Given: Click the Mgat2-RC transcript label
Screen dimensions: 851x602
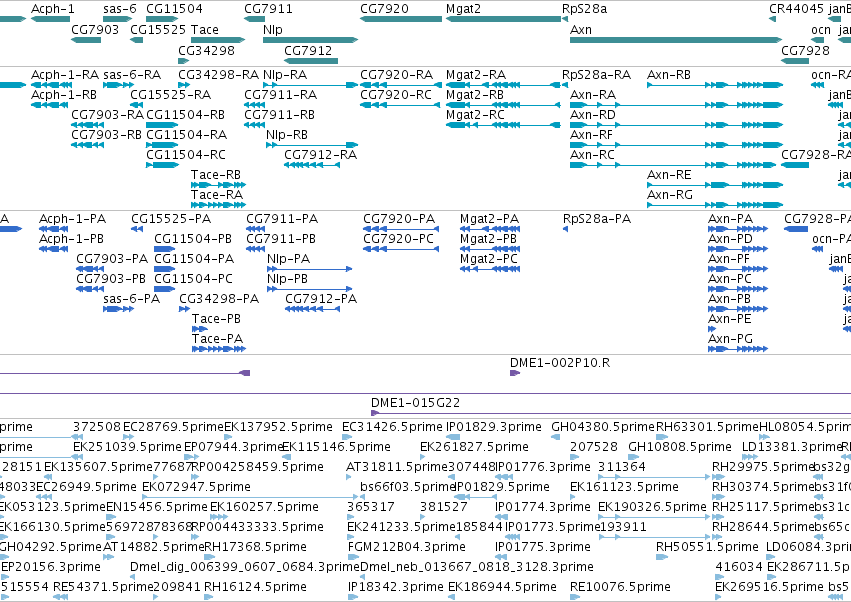Looking at the screenshot, I should point(475,115).
